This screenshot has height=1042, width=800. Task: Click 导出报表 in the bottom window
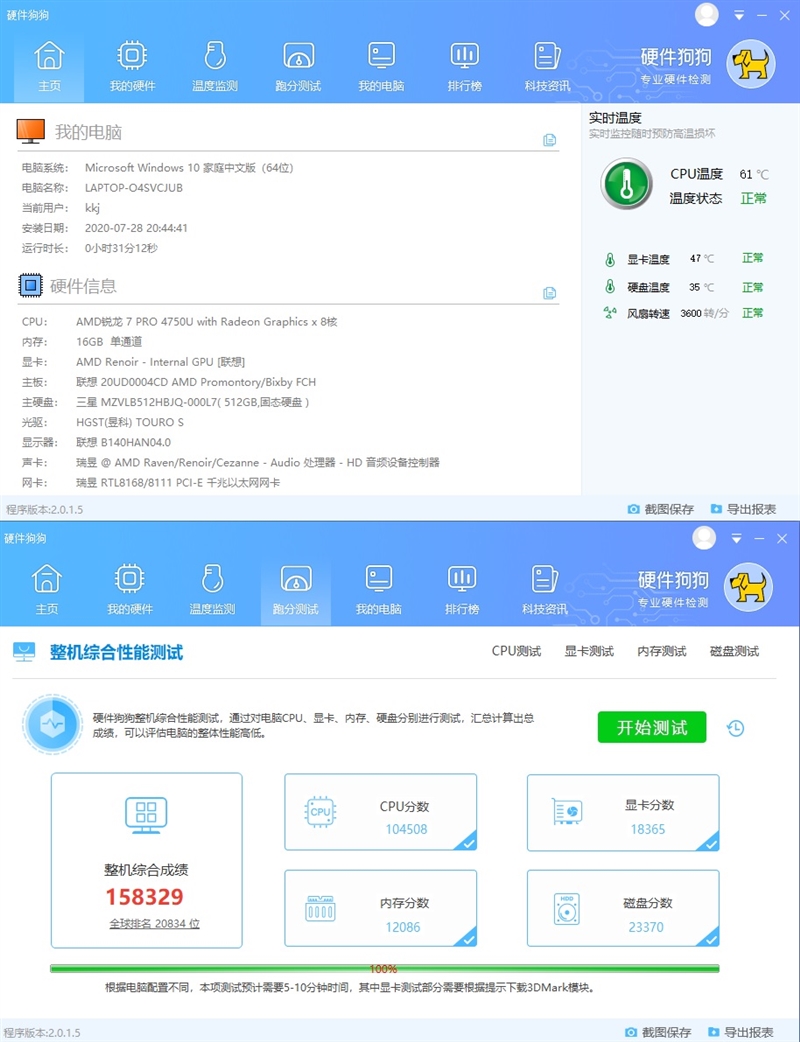pos(740,1032)
